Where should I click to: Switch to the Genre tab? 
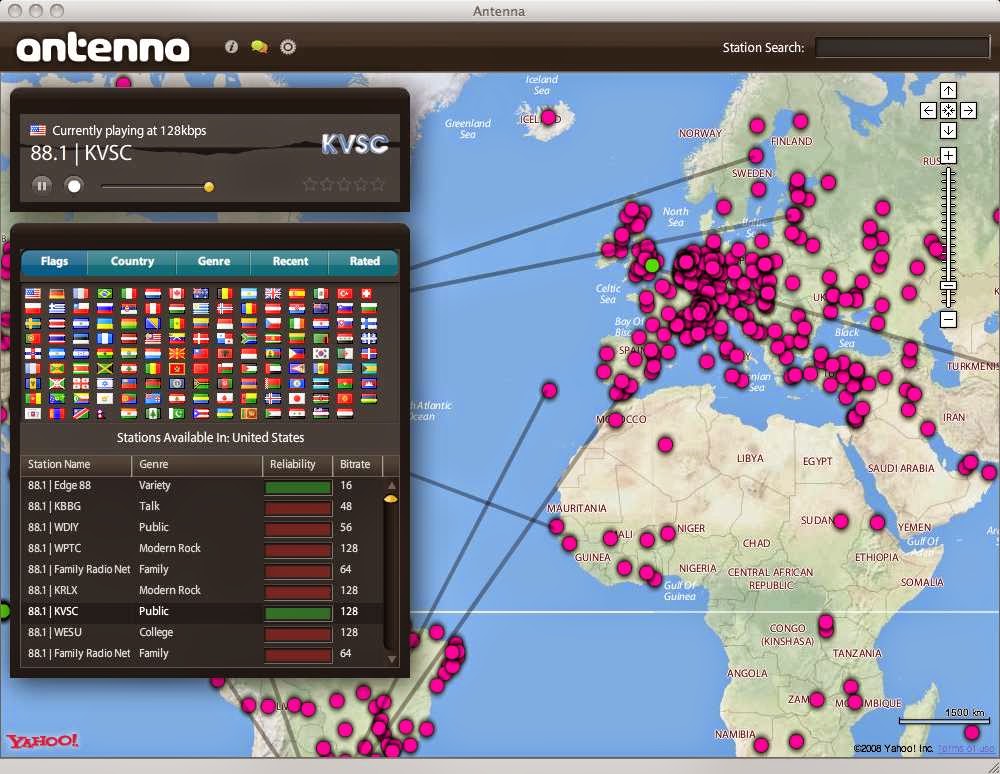(214, 262)
